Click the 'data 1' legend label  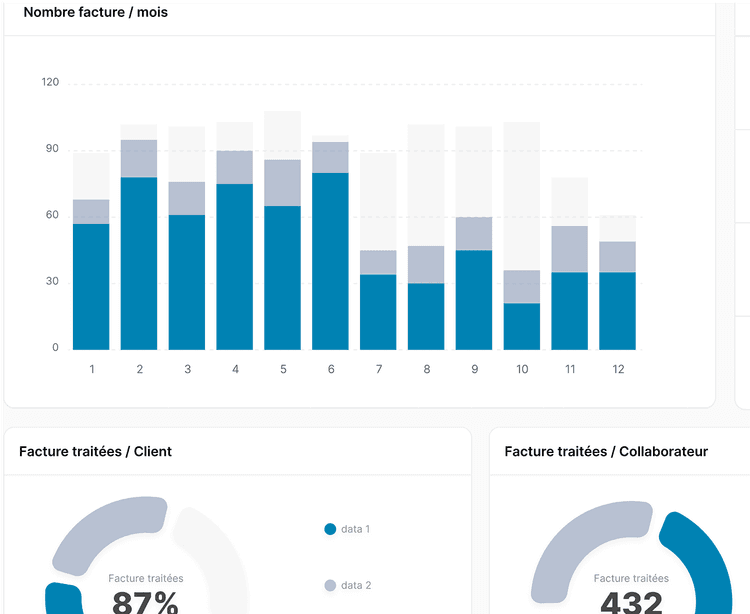355,529
